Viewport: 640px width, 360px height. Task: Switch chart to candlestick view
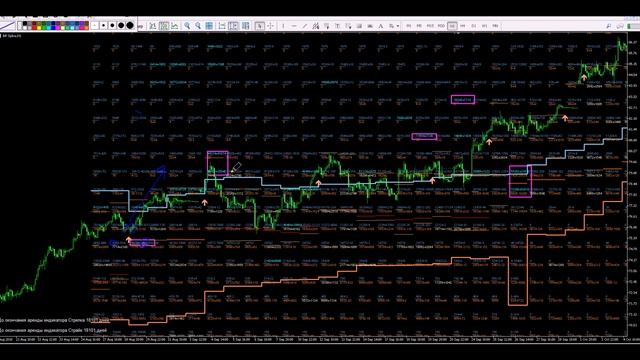164,26
